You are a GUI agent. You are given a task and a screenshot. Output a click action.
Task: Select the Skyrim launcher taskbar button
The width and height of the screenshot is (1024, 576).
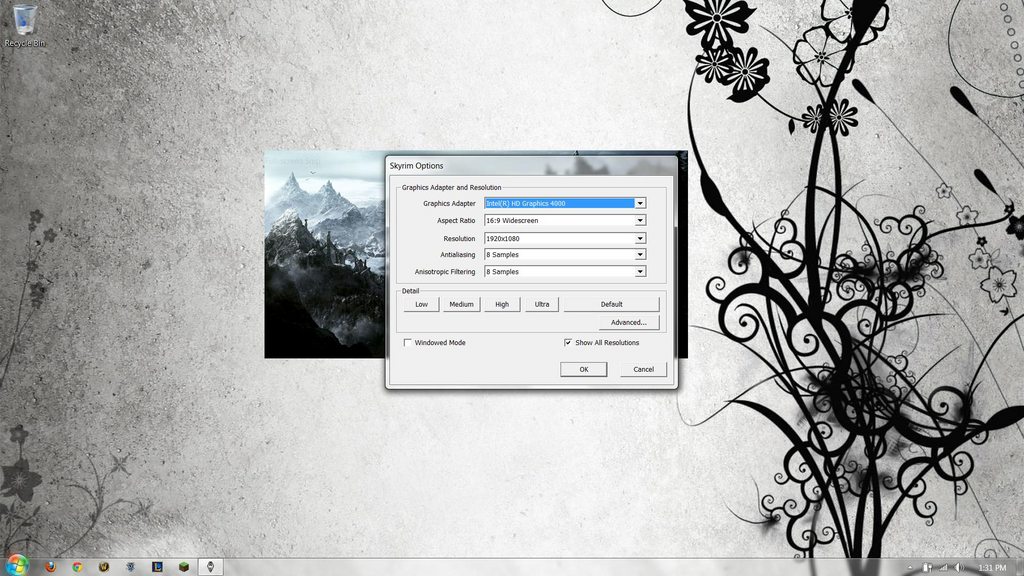tap(210, 567)
